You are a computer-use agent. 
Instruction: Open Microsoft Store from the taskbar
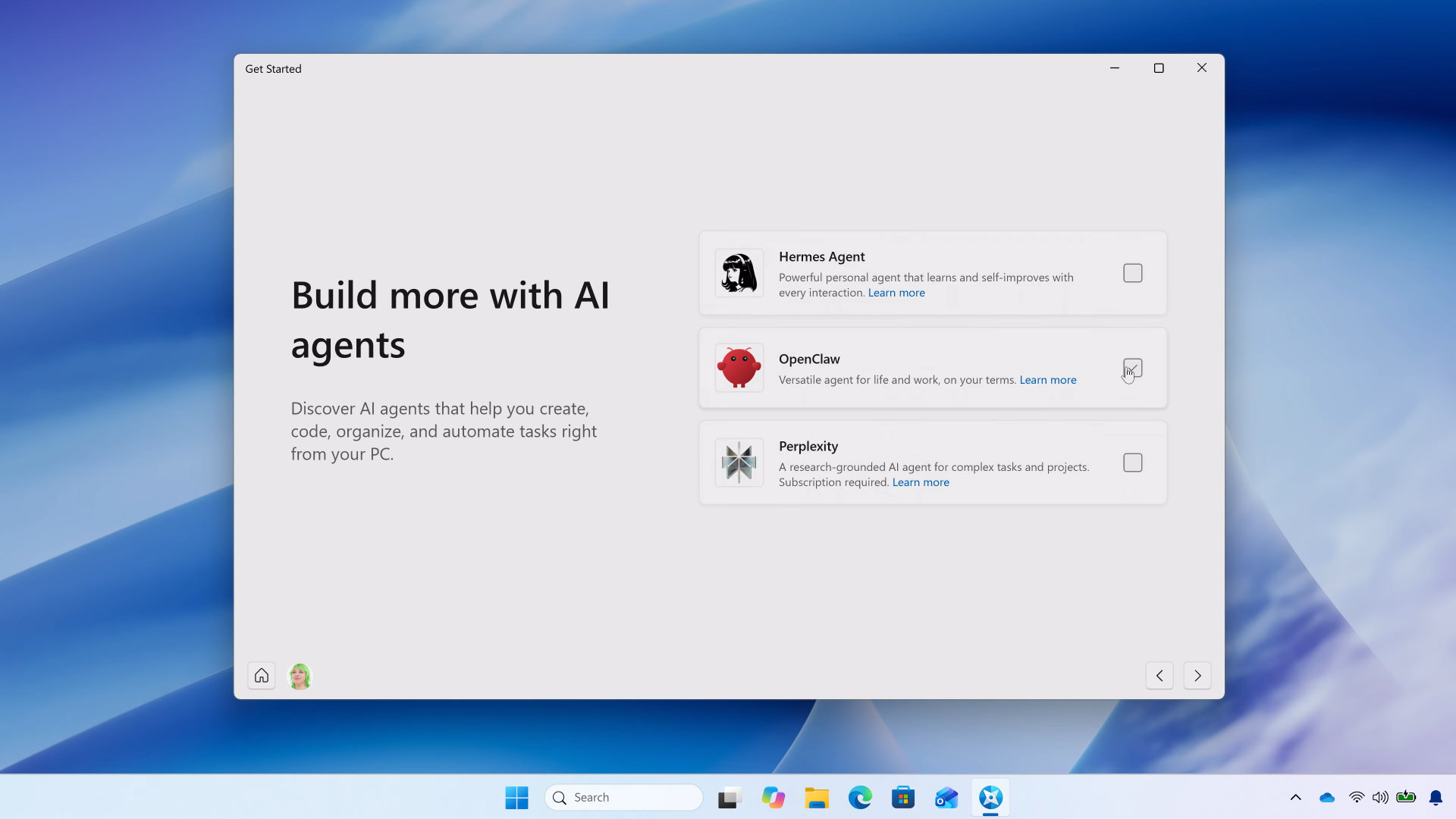pyautogui.click(x=903, y=797)
